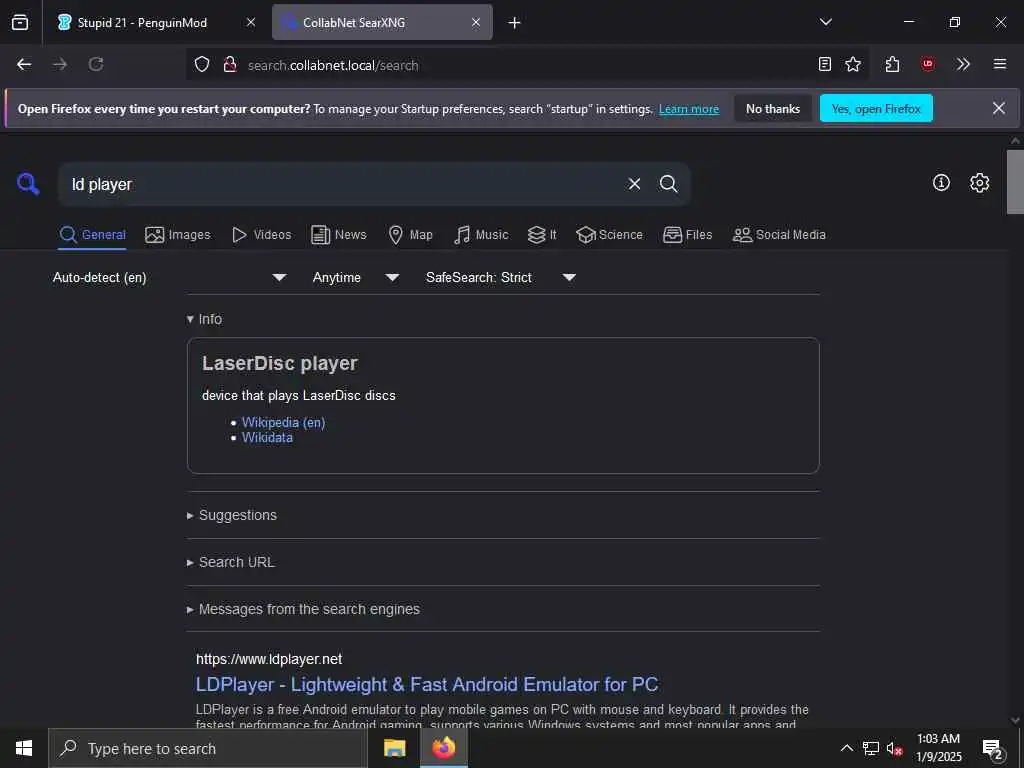Click the https://www.ldplayer.net URL text
The height and width of the screenshot is (768, 1024).
[269, 659]
